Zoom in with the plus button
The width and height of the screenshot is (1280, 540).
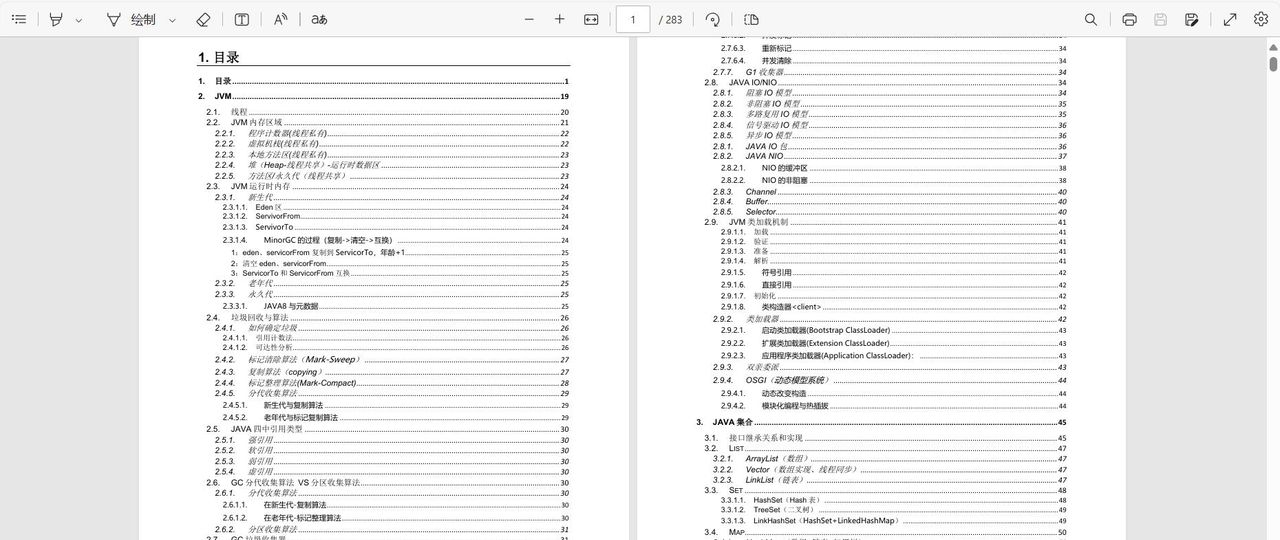pyautogui.click(x=560, y=19)
